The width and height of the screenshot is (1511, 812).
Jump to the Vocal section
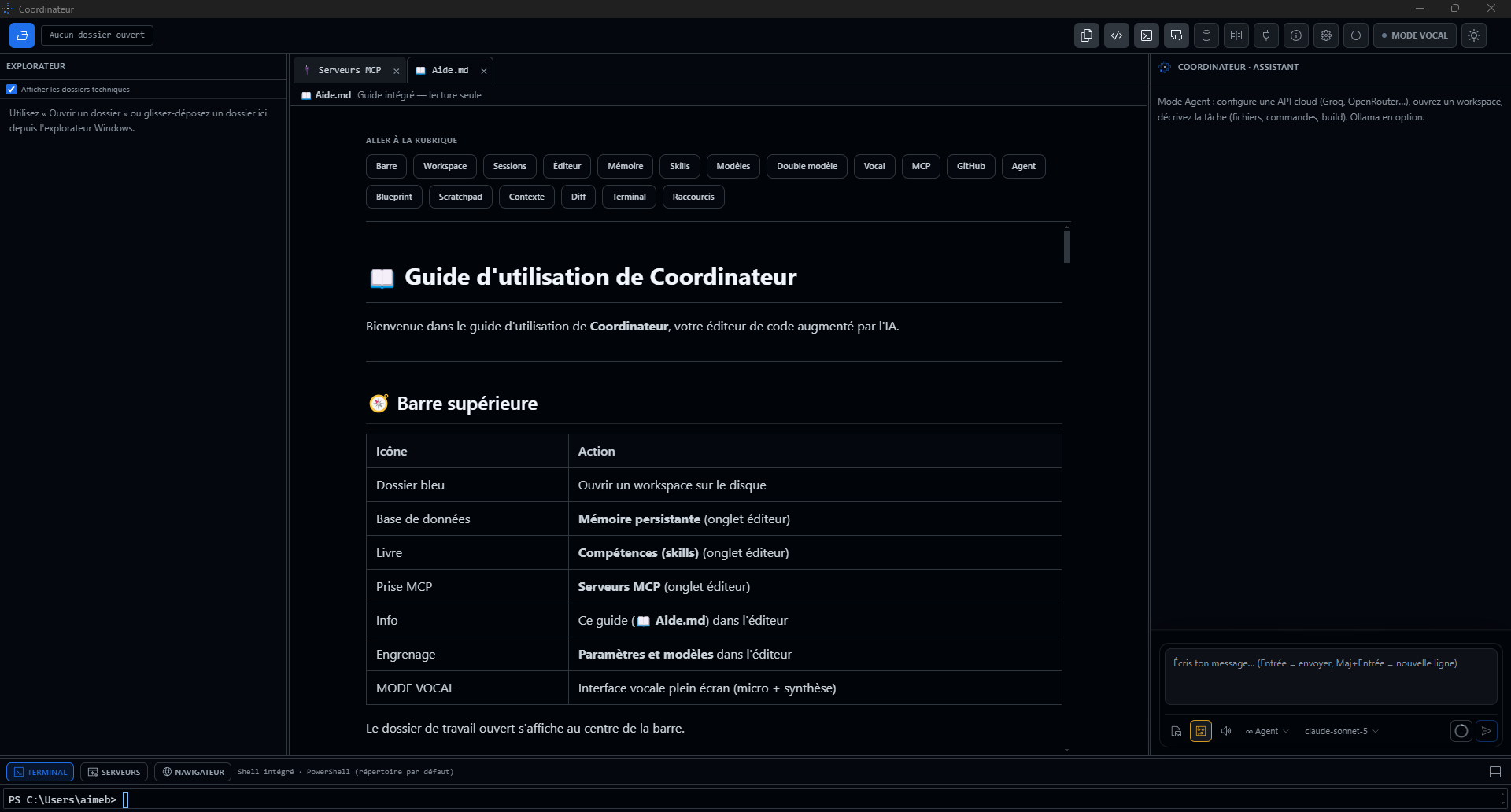pos(874,166)
